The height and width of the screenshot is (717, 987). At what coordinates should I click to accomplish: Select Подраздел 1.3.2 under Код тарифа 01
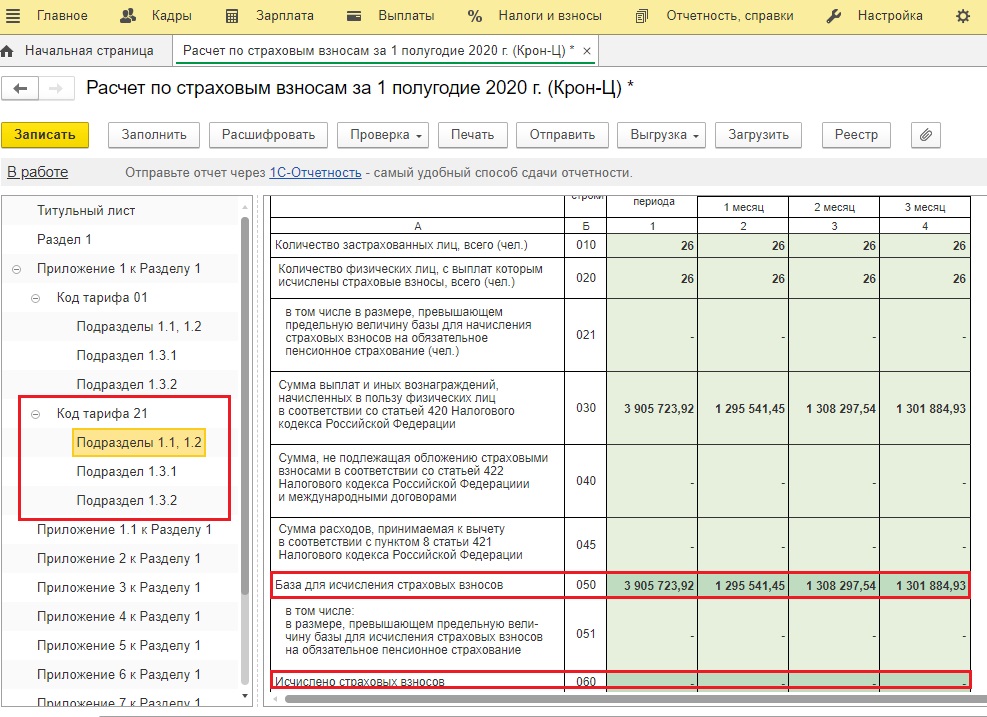click(127, 385)
